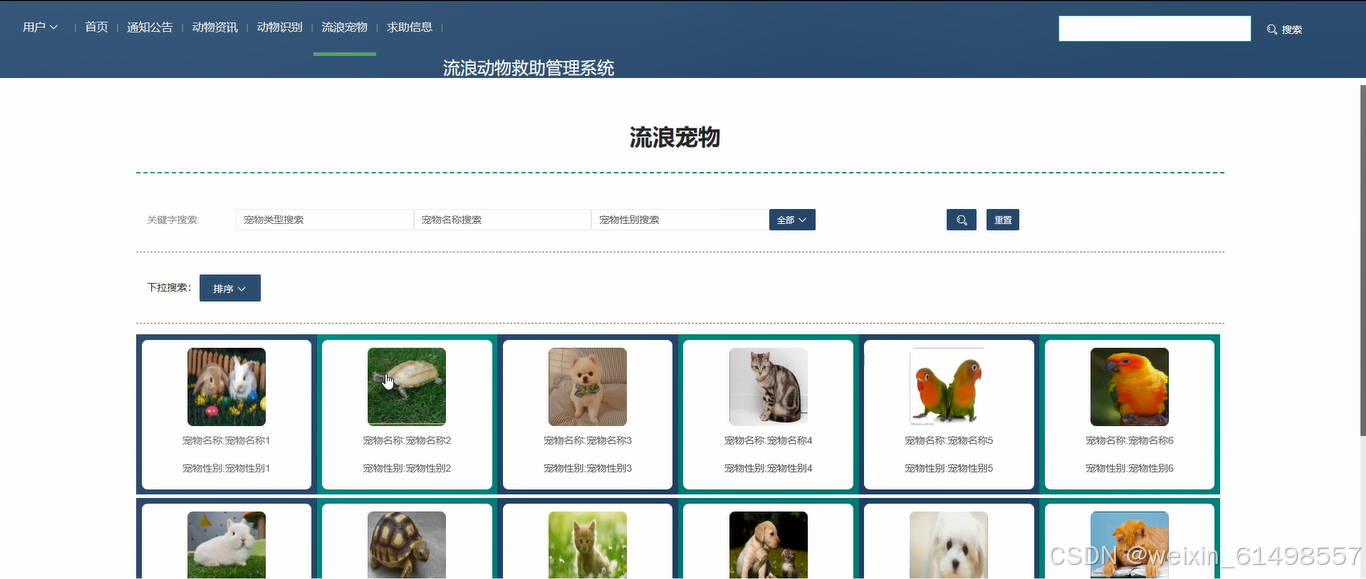Focus 宠物名称搜索 input field
1366x579 pixels.
(502, 220)
